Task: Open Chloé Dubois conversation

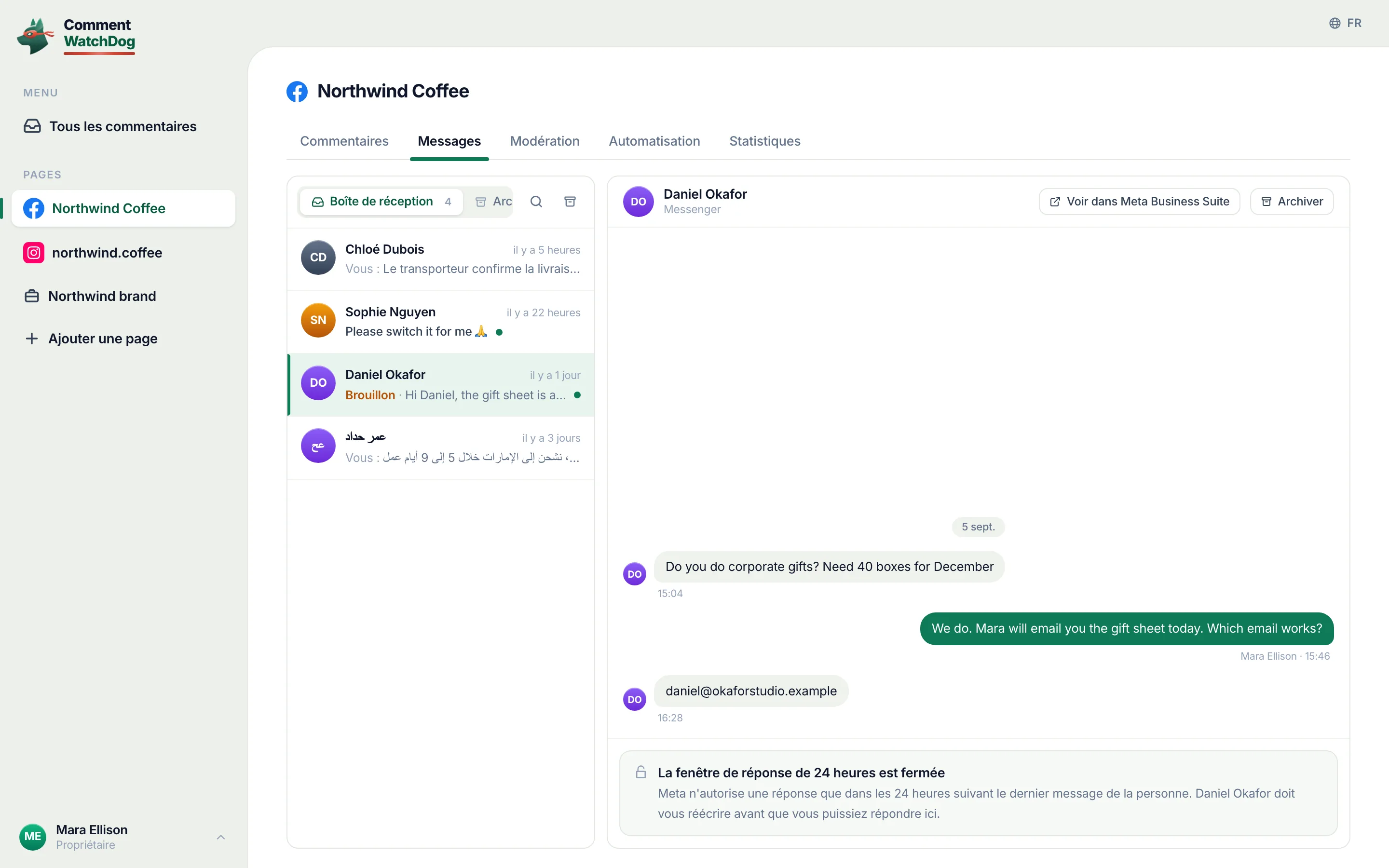Action: (440, 259)
